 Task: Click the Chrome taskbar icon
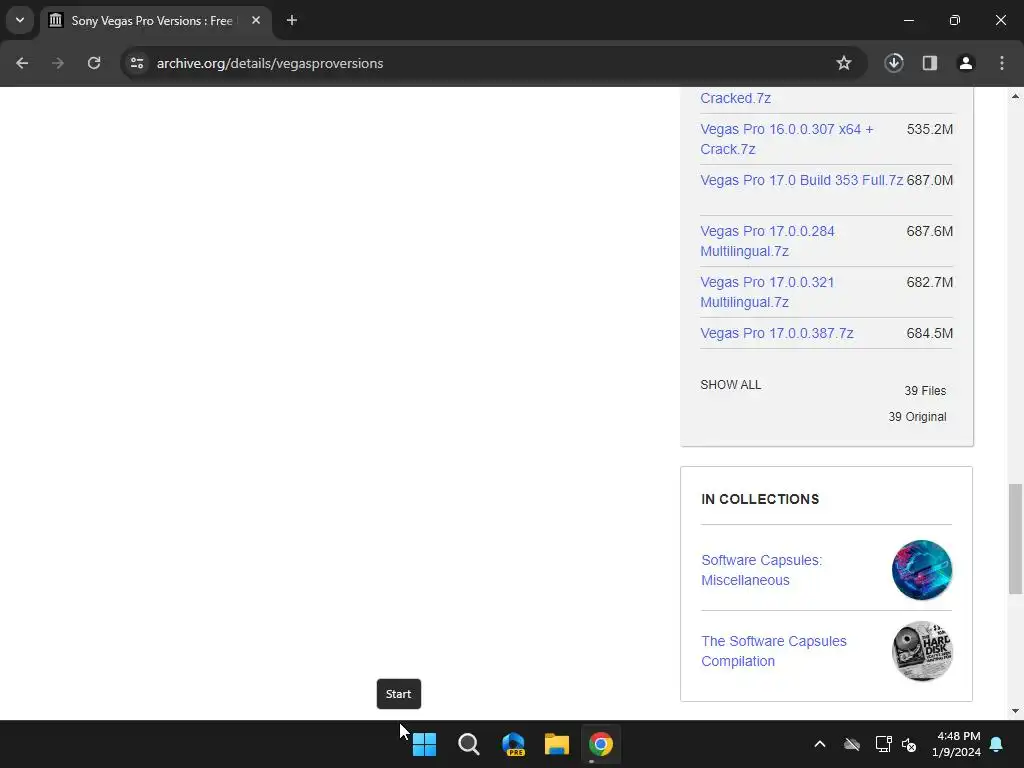[x=601, y=744]
